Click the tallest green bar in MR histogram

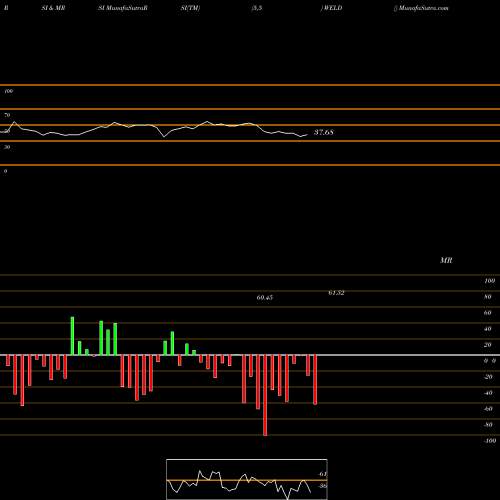click(72, 336)
